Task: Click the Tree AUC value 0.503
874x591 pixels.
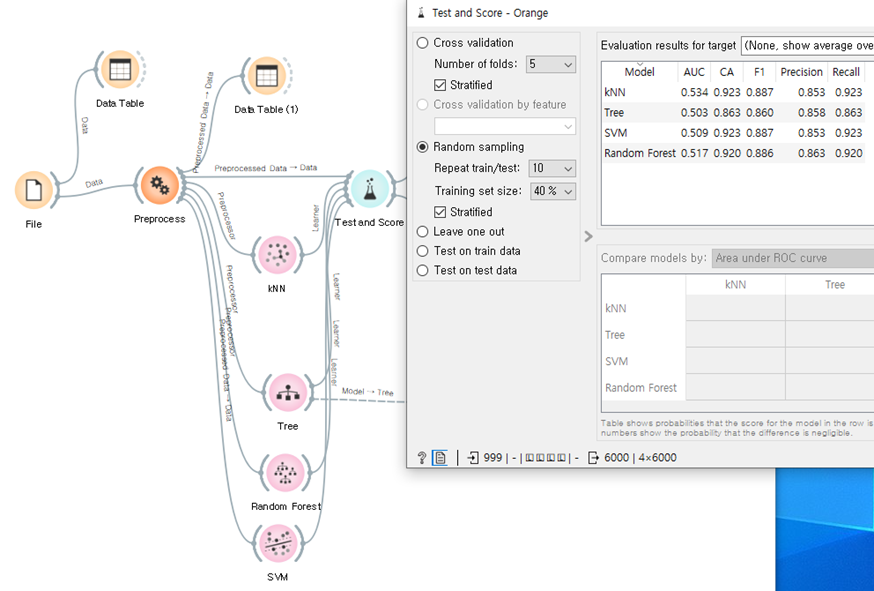Action: [695, 113]
